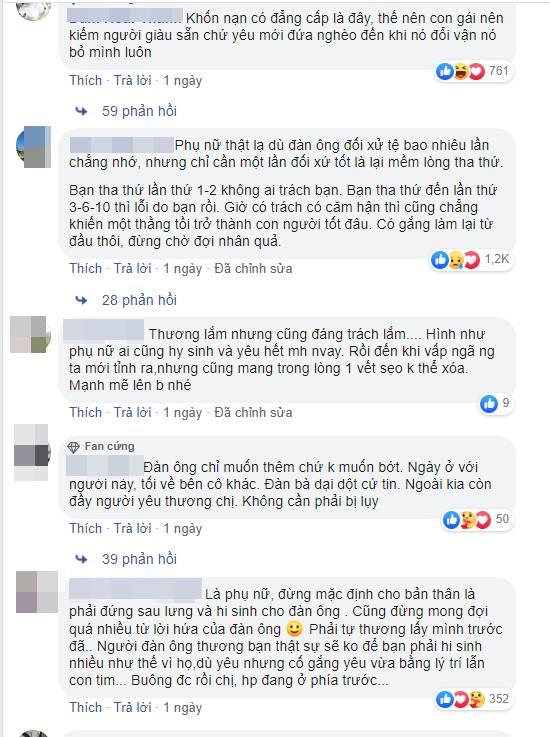
Task: Like the 'Khốn nạn có đẳng cấp' comment
Action: [x=86, y=80]
